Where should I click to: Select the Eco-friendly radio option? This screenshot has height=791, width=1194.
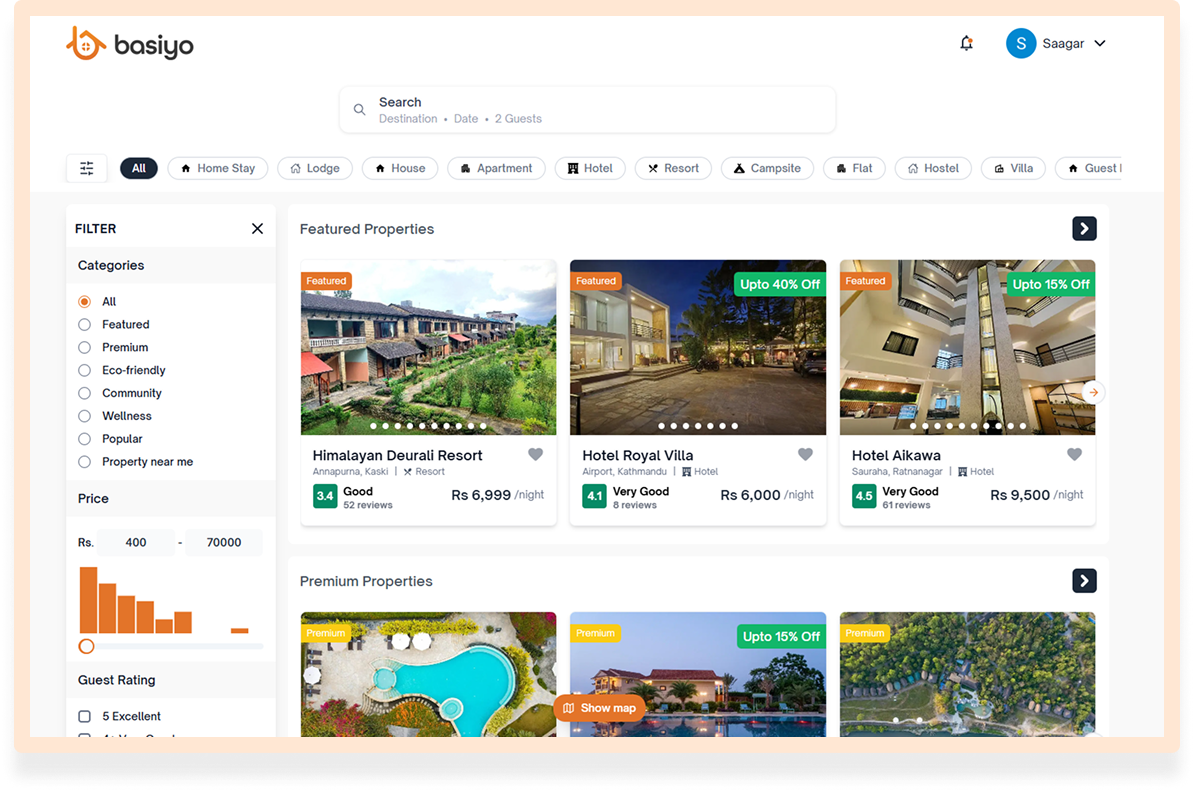(84, 371)
